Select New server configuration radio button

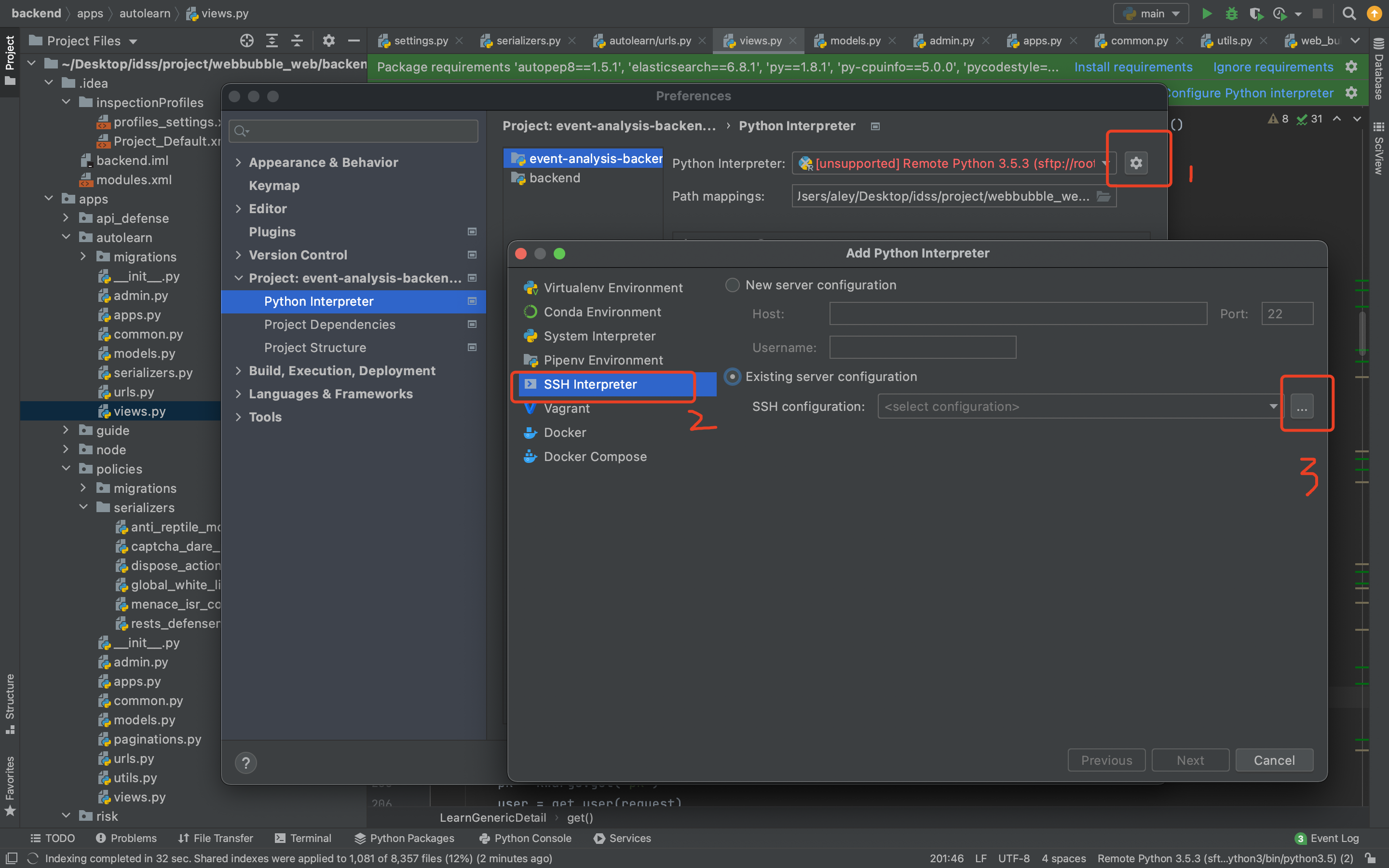[x=733, y=285]
